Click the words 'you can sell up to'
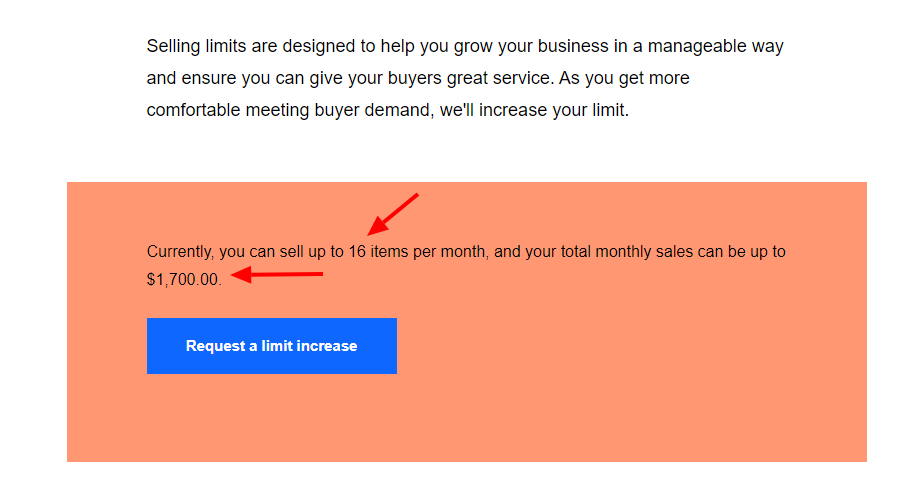The height and width of the screenshot is (498, 924). pyautogui.click(x=281, y=252)
